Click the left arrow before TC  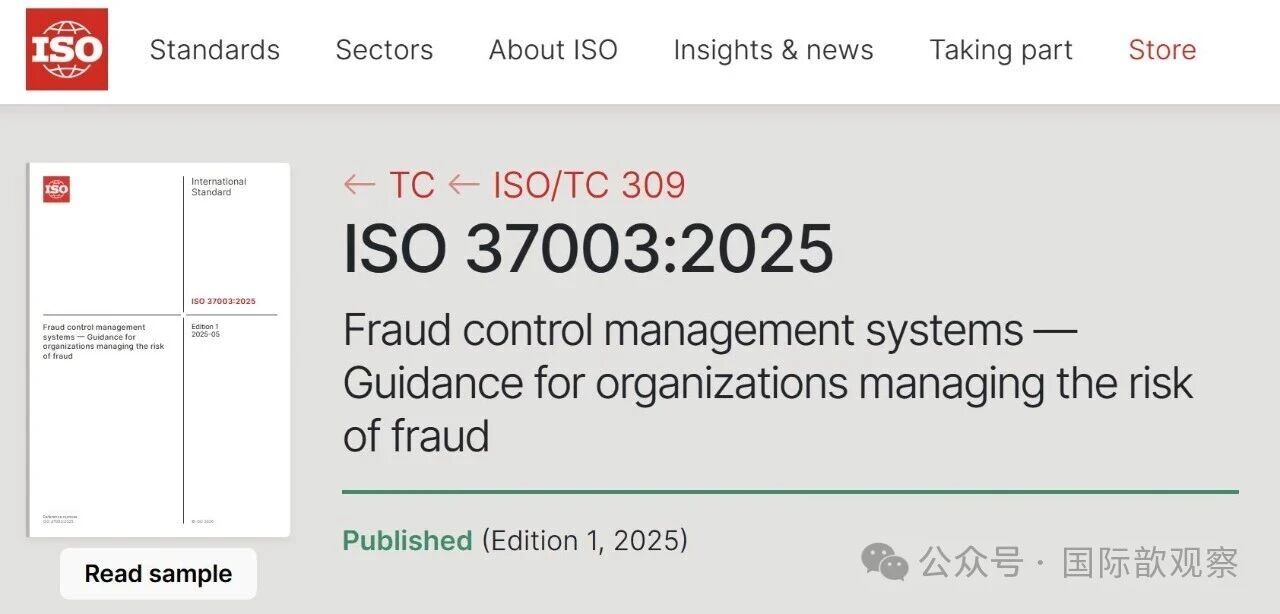click(359, 185)
